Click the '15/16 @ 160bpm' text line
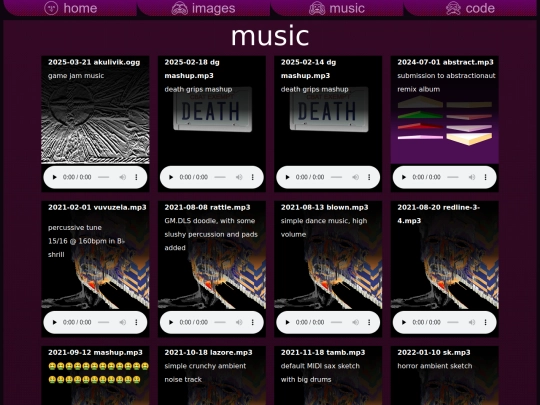540x405 pixels. coord(86,241)
